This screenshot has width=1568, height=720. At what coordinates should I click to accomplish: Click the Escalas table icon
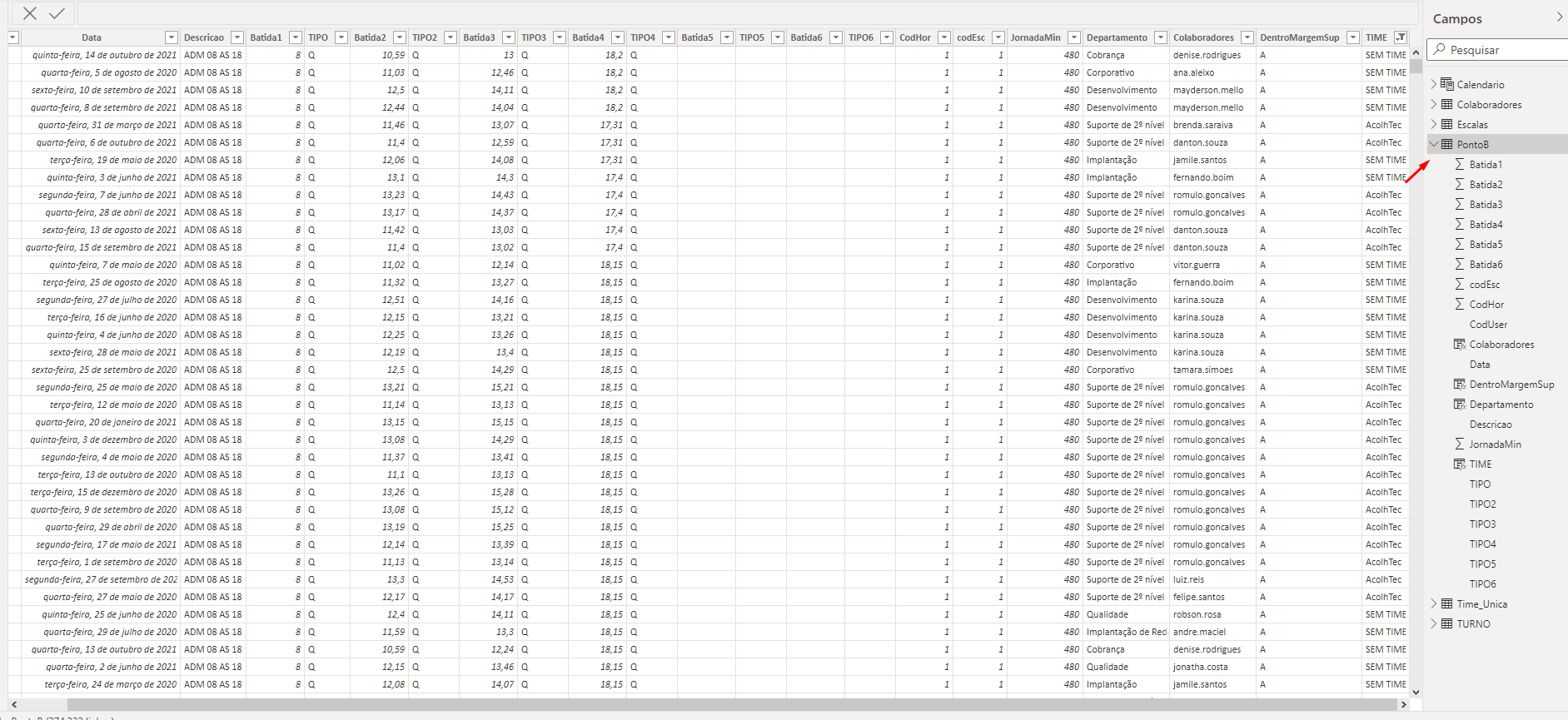[x=1447, y=124]
